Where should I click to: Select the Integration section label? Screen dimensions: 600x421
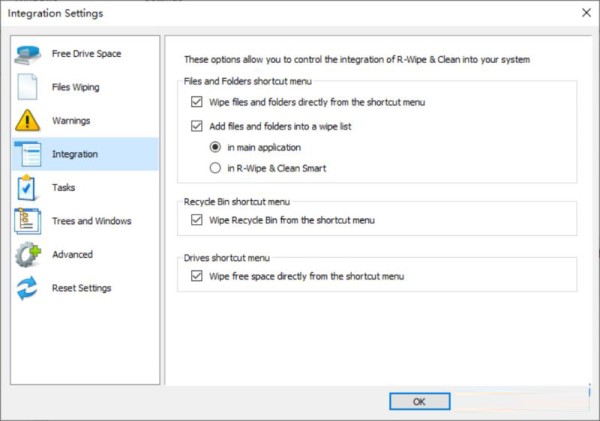[75, 154]
